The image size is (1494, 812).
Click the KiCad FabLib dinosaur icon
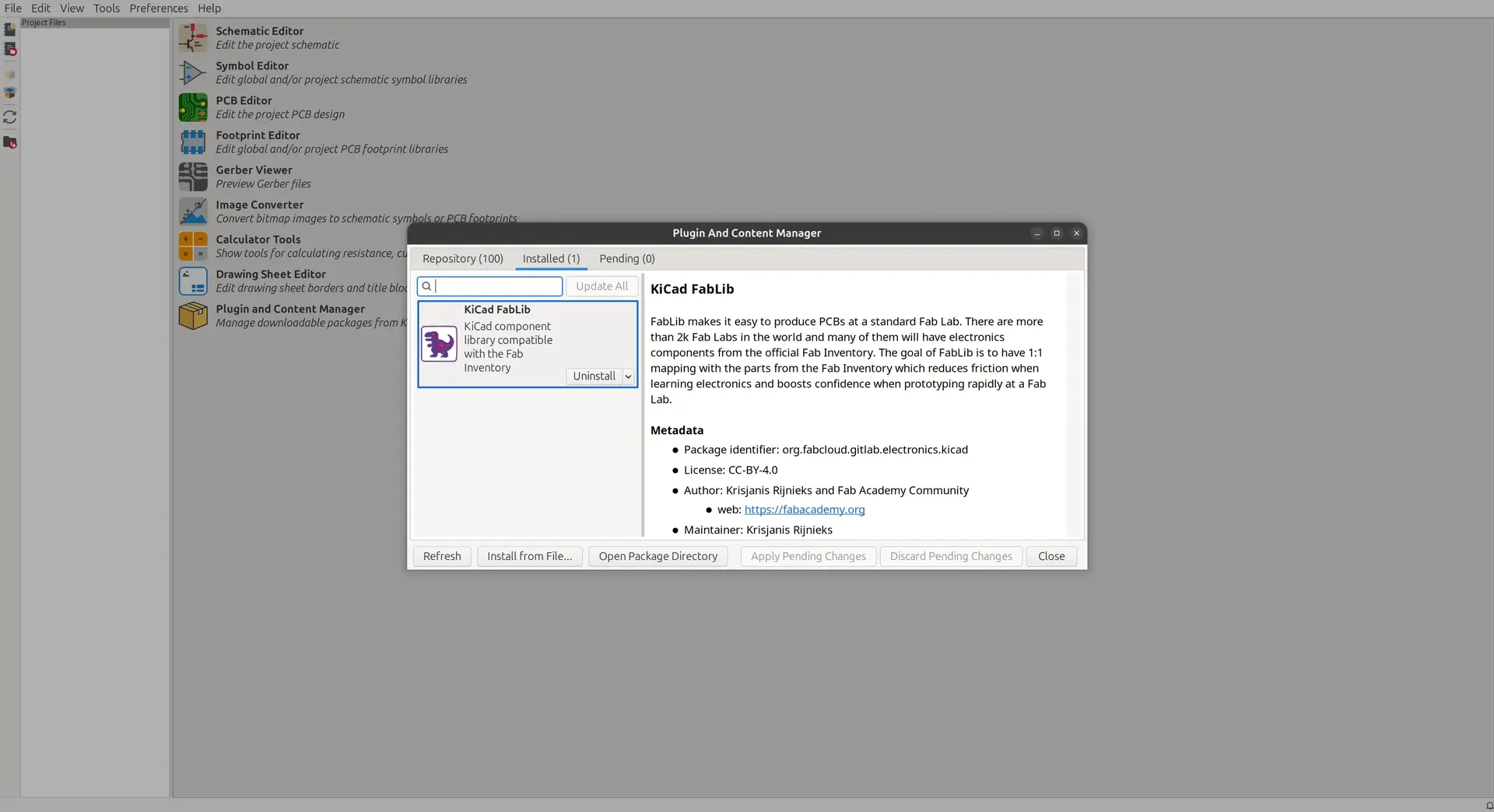(x=439, y=344)
